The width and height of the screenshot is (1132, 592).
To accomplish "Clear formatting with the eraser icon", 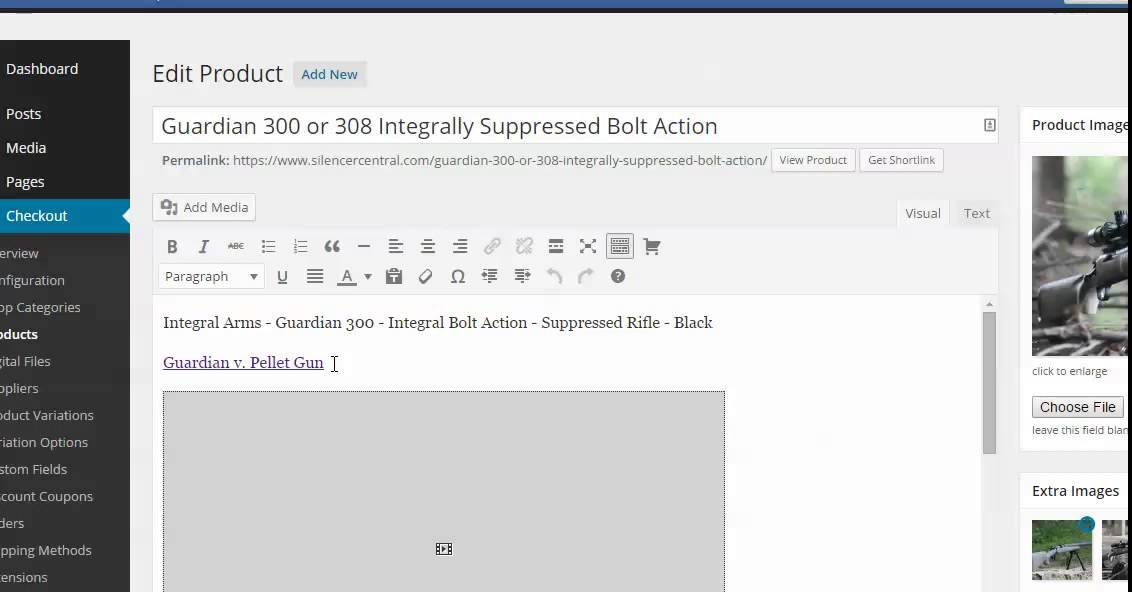I will 425,277.
